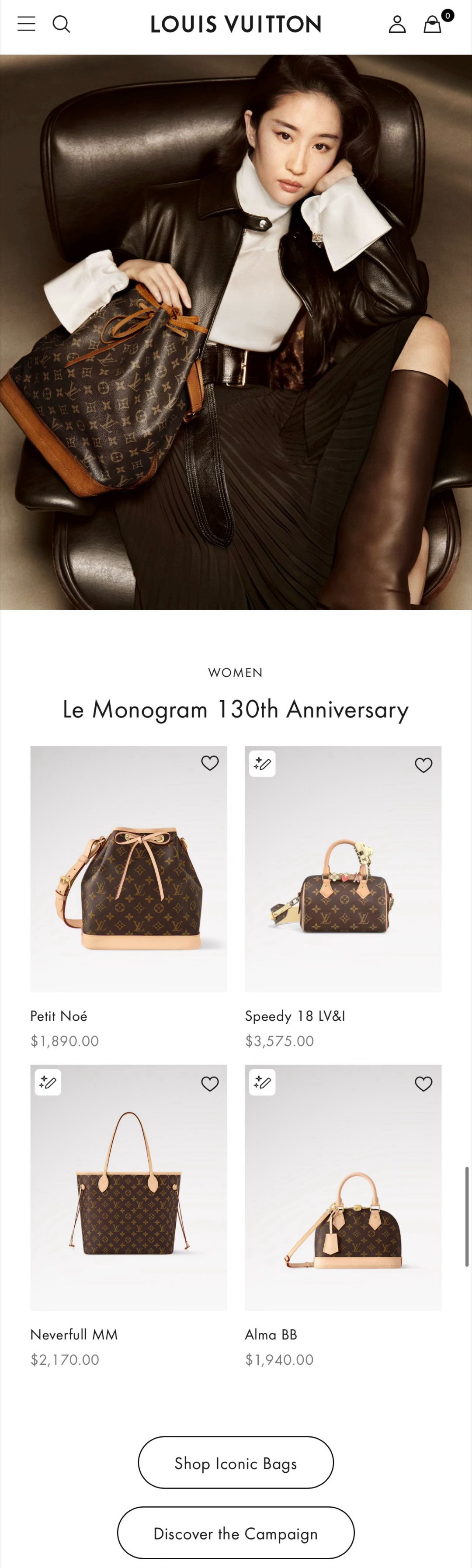472x1568 pixels.
Task: Open personalization icon on Alma BB
Action: pos(262,1082)
